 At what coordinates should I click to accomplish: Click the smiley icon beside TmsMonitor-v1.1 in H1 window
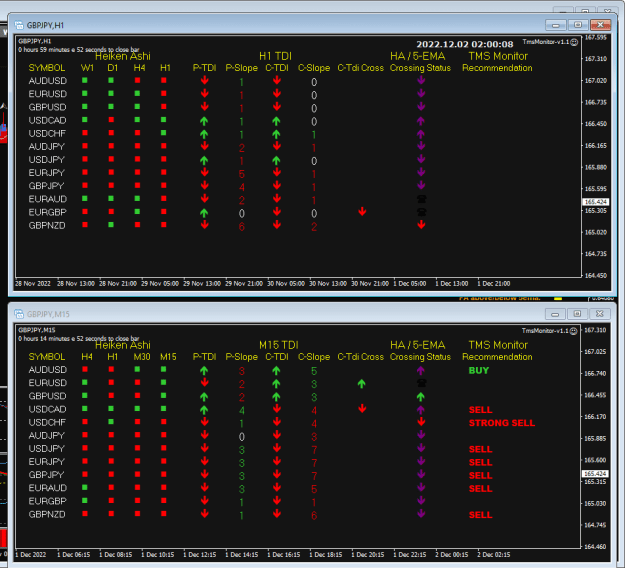click(x=574, y=42)
